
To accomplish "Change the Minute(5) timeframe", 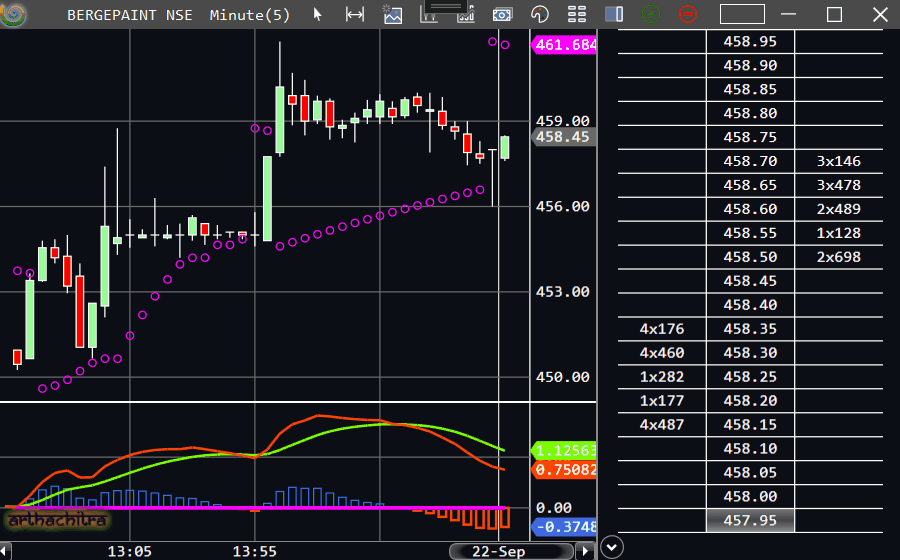I will (250, 15).
